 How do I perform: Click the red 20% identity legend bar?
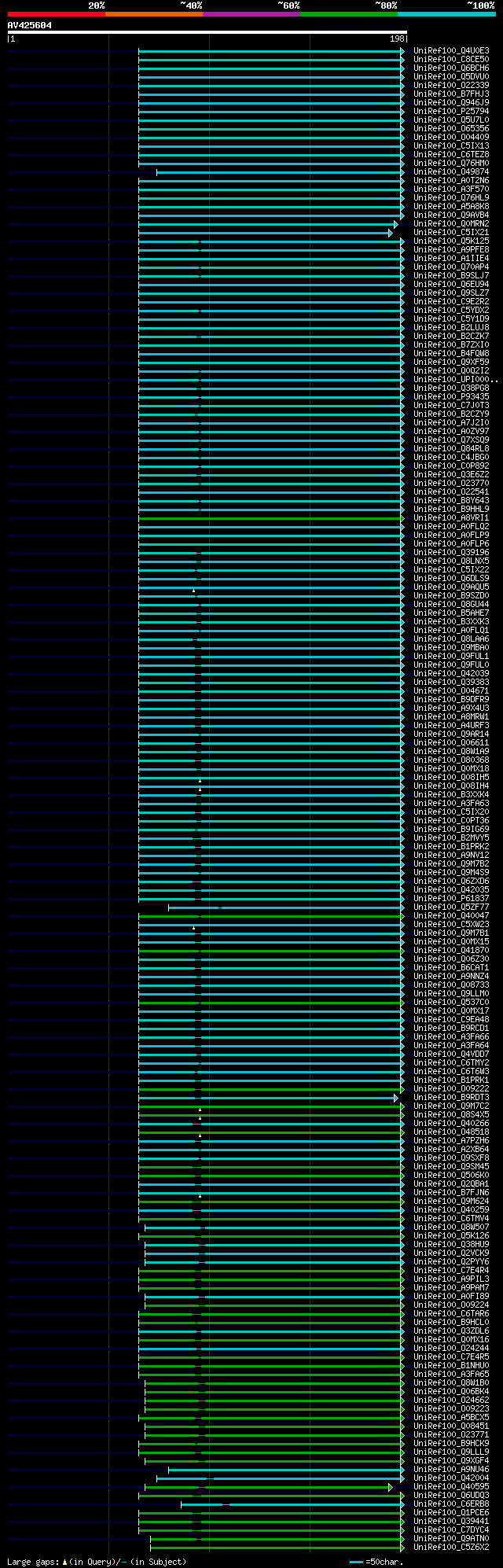[57, 14]
